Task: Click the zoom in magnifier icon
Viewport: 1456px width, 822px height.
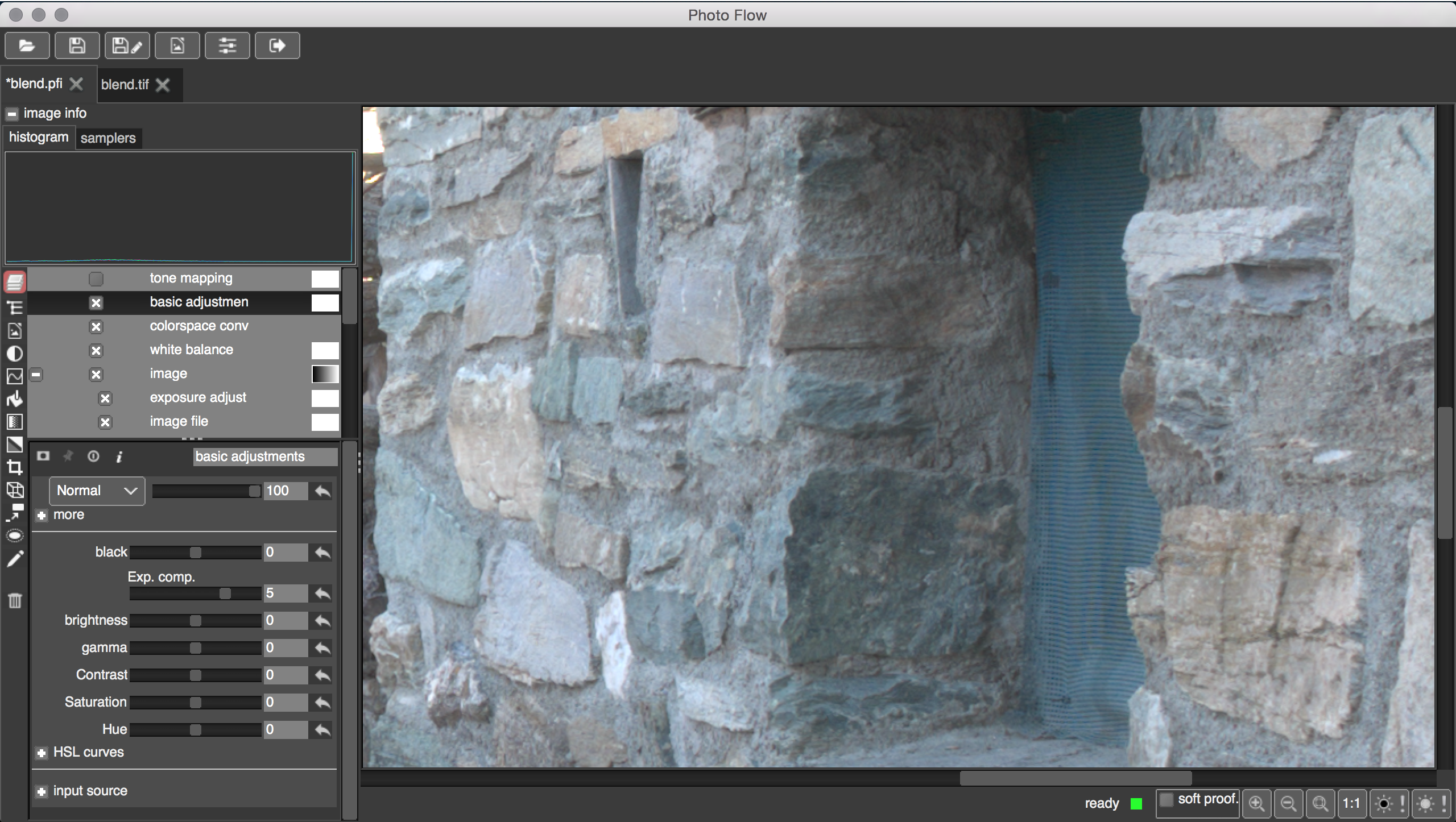Action: tap(1256, 803)
